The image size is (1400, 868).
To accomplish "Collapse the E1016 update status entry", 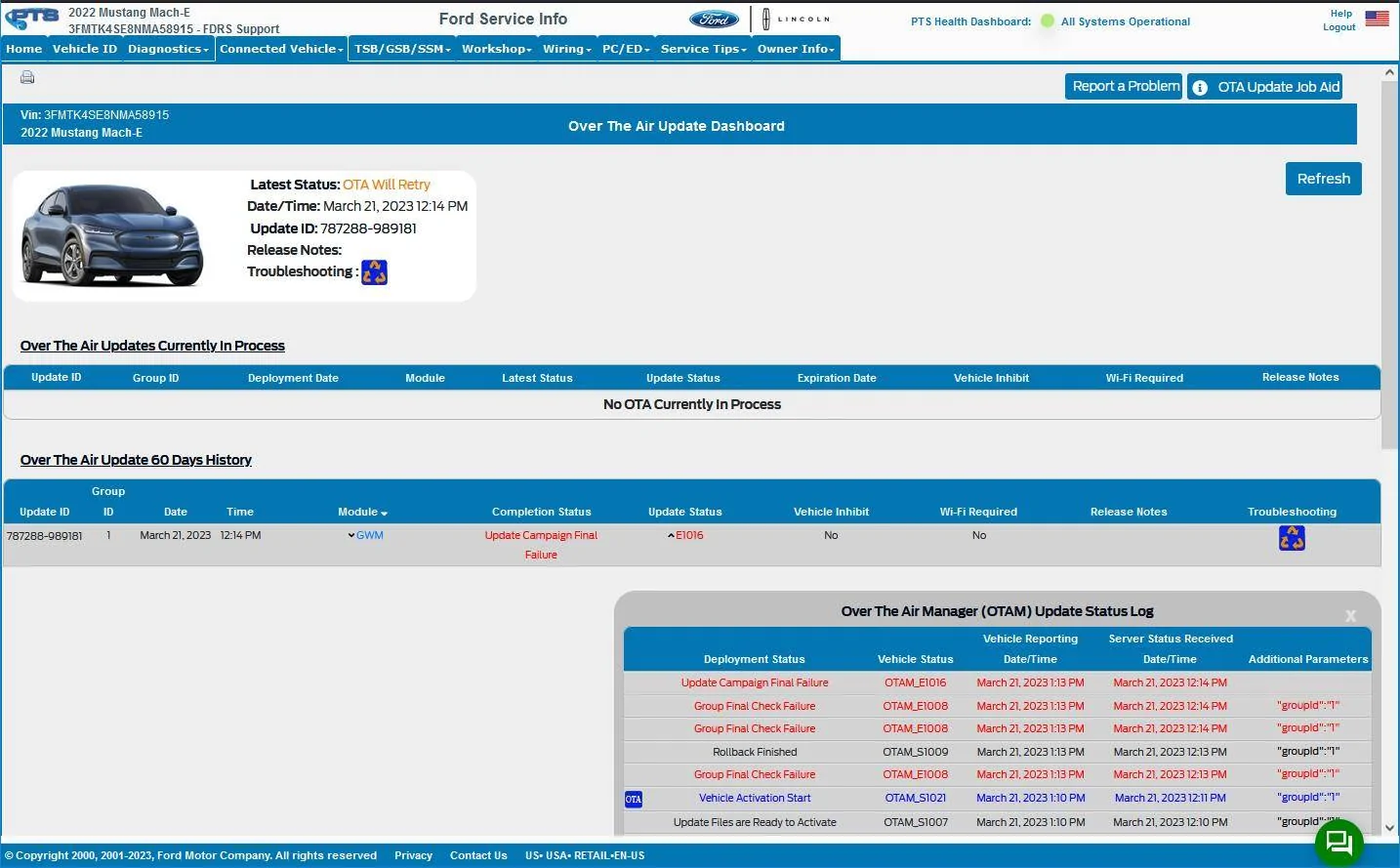I will tap(685, 535).
